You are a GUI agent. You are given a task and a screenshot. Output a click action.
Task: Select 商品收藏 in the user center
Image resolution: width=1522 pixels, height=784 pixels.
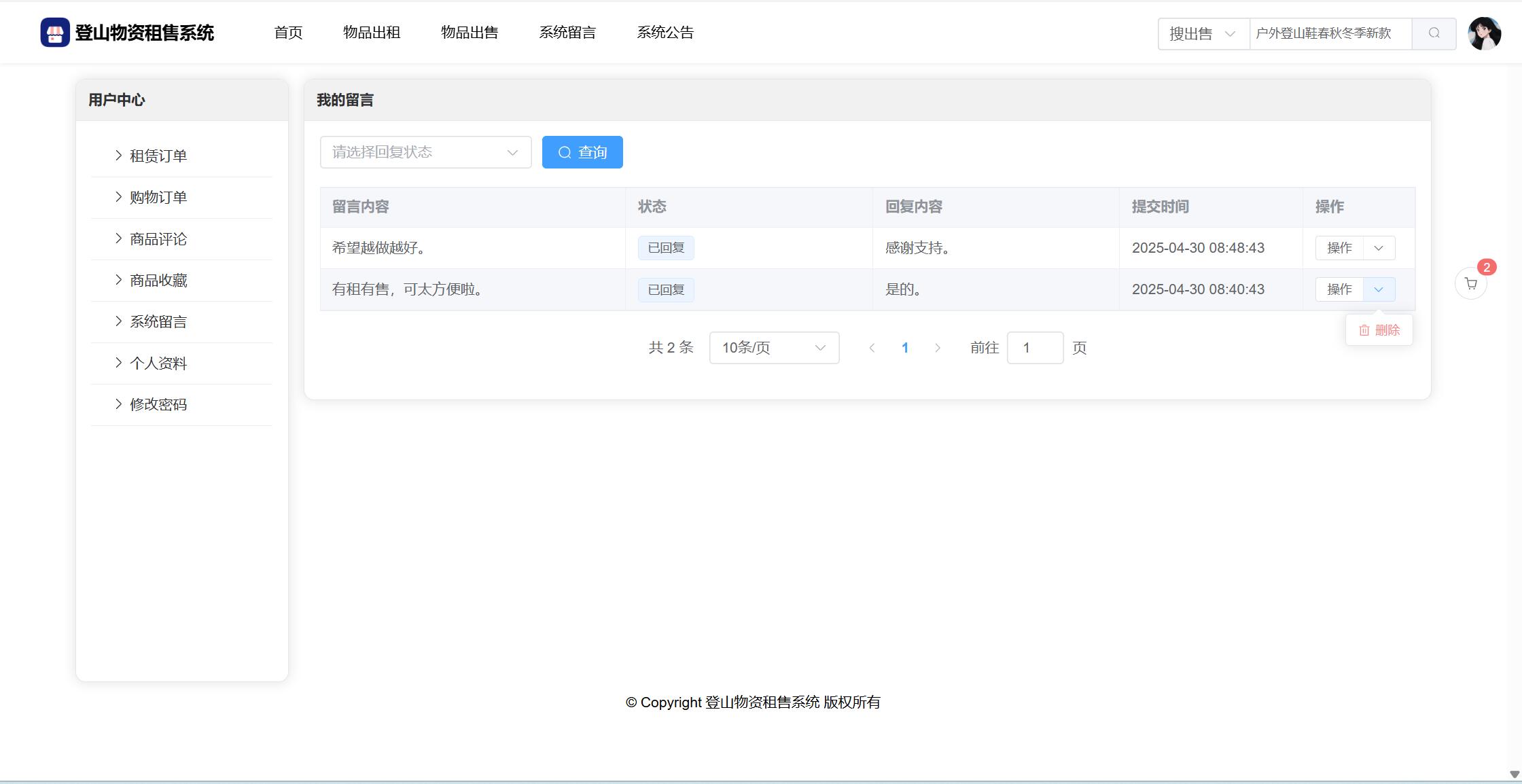(x=158, y=281)
